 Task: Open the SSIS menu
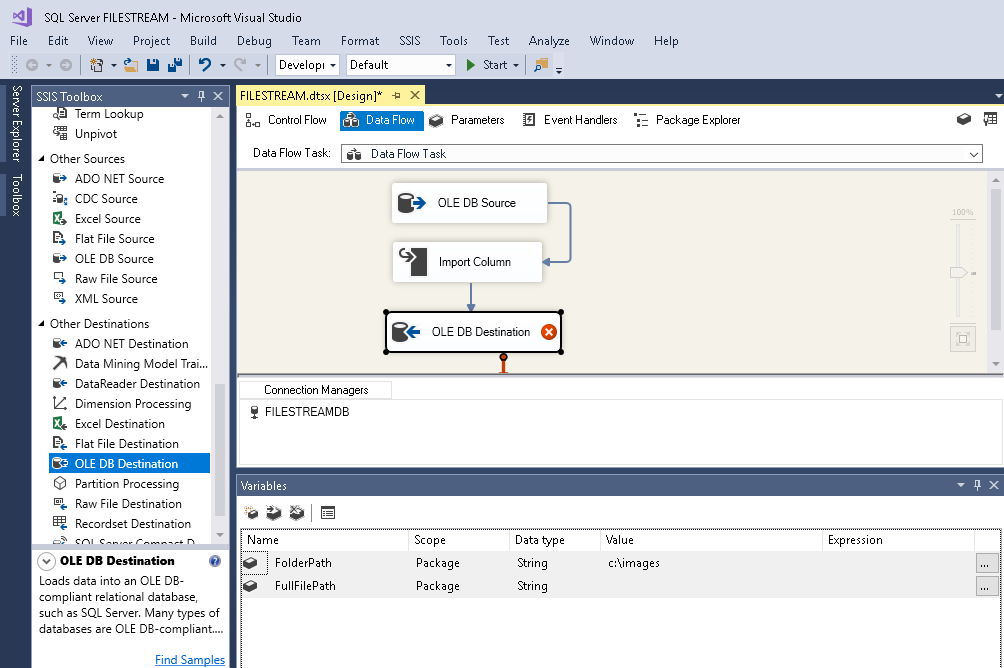tap(410, 41)
